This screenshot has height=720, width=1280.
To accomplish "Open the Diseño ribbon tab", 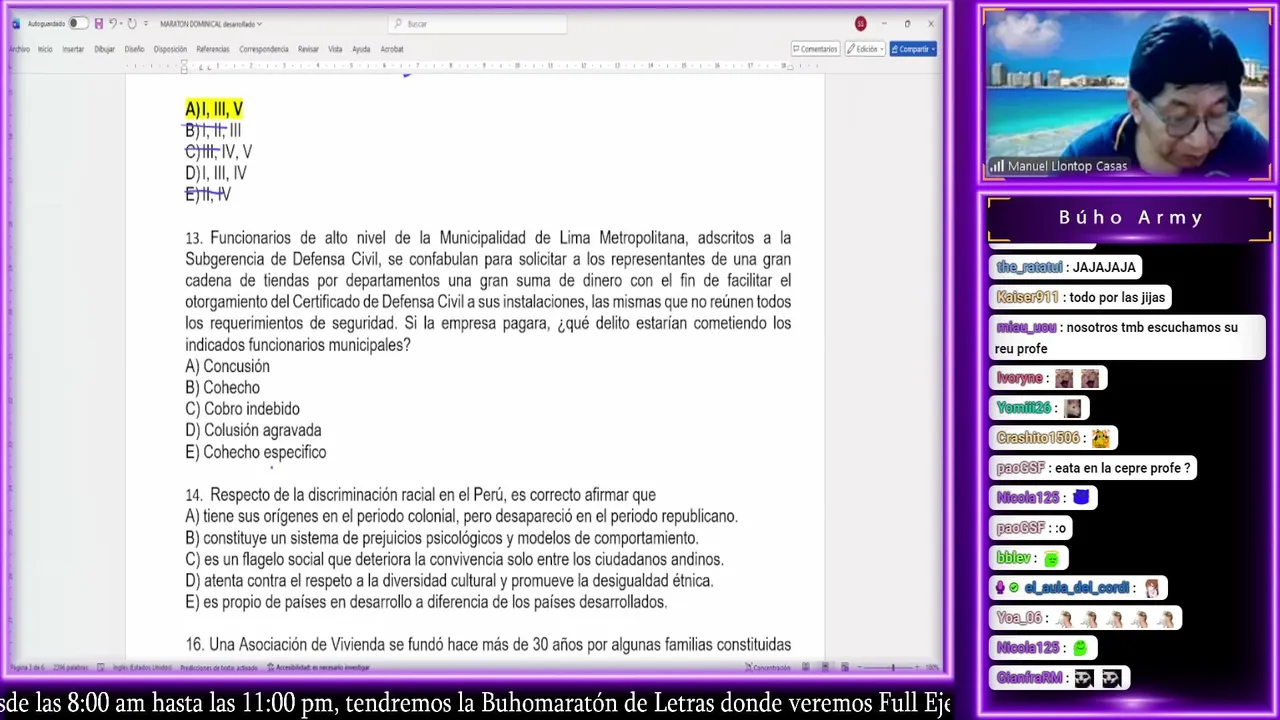I will point(134,49).
